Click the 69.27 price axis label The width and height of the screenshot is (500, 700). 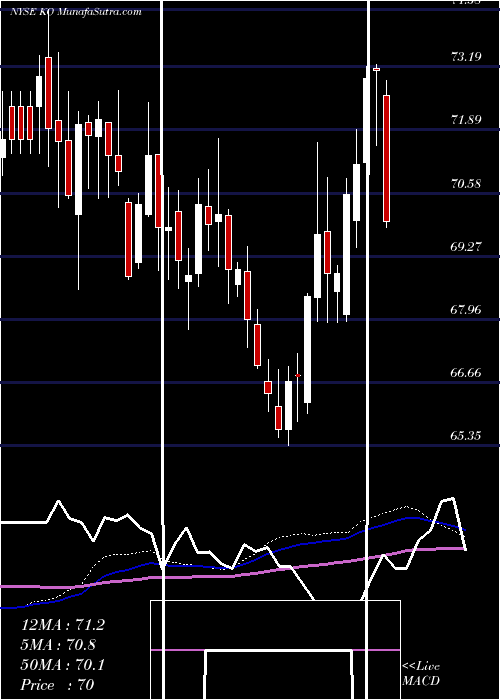point(466,246)
